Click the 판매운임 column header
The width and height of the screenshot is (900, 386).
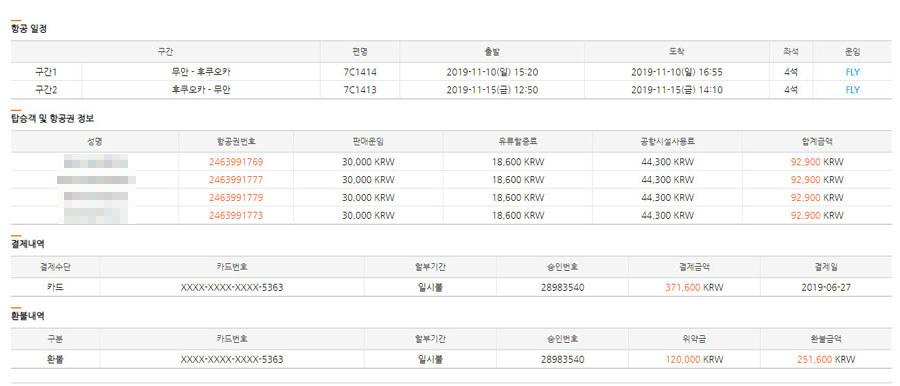point(368,141)
